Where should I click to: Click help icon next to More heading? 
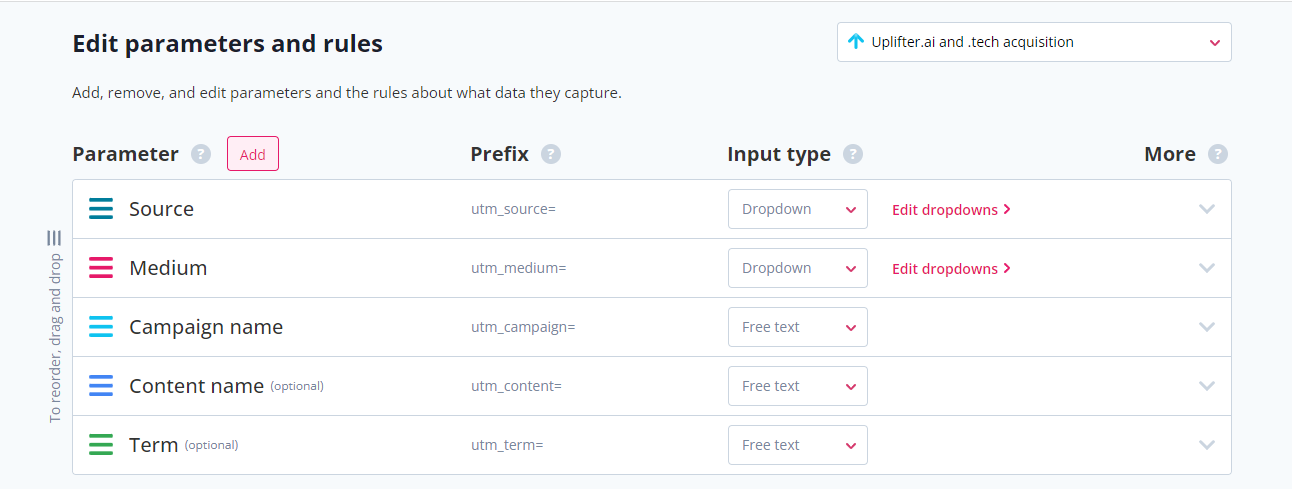click(1218, 154)
